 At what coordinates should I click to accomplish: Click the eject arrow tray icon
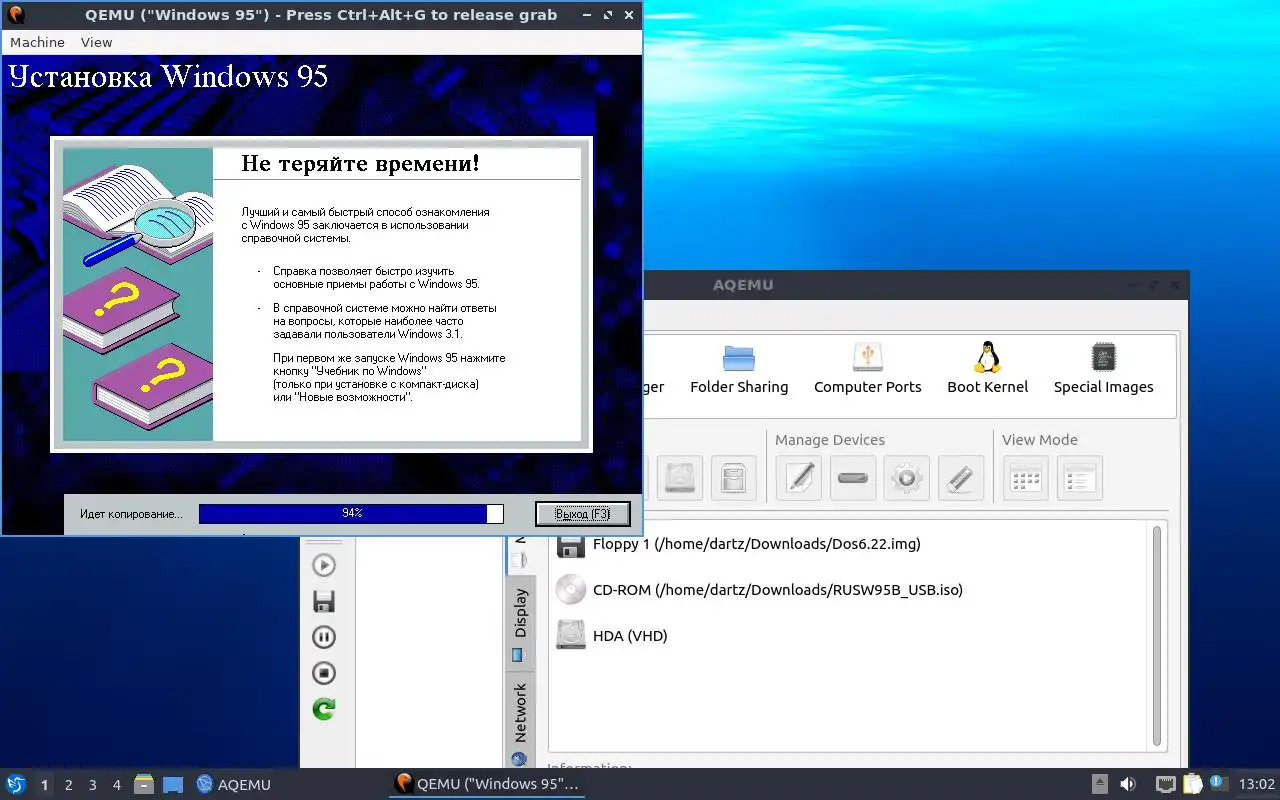click(1099, 785)
